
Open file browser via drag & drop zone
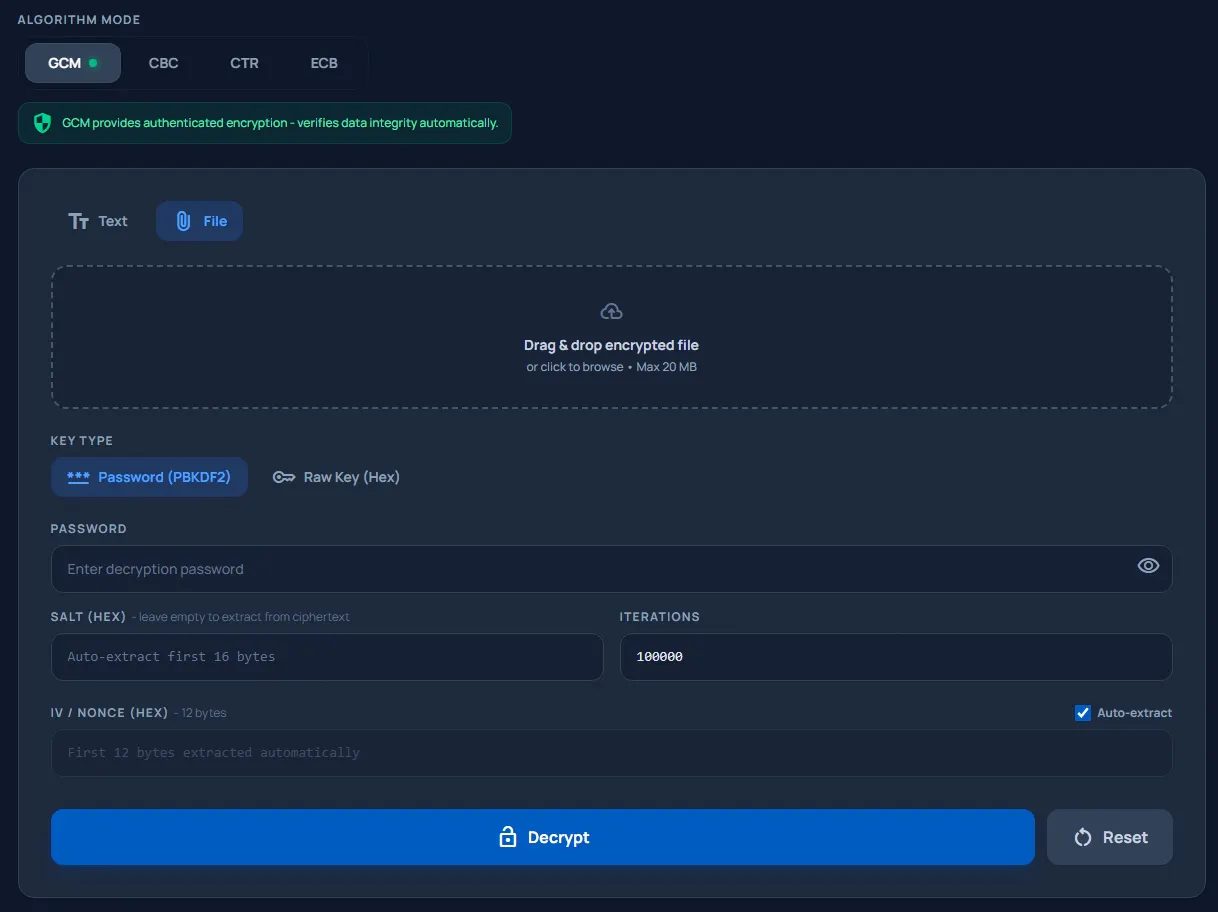coord(611,337)
